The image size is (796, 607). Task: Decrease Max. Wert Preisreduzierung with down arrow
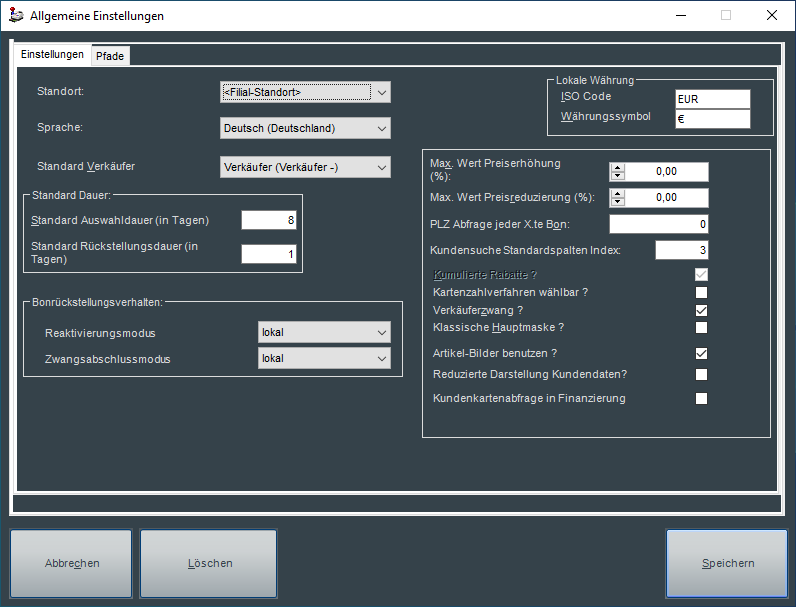[617, 203]
